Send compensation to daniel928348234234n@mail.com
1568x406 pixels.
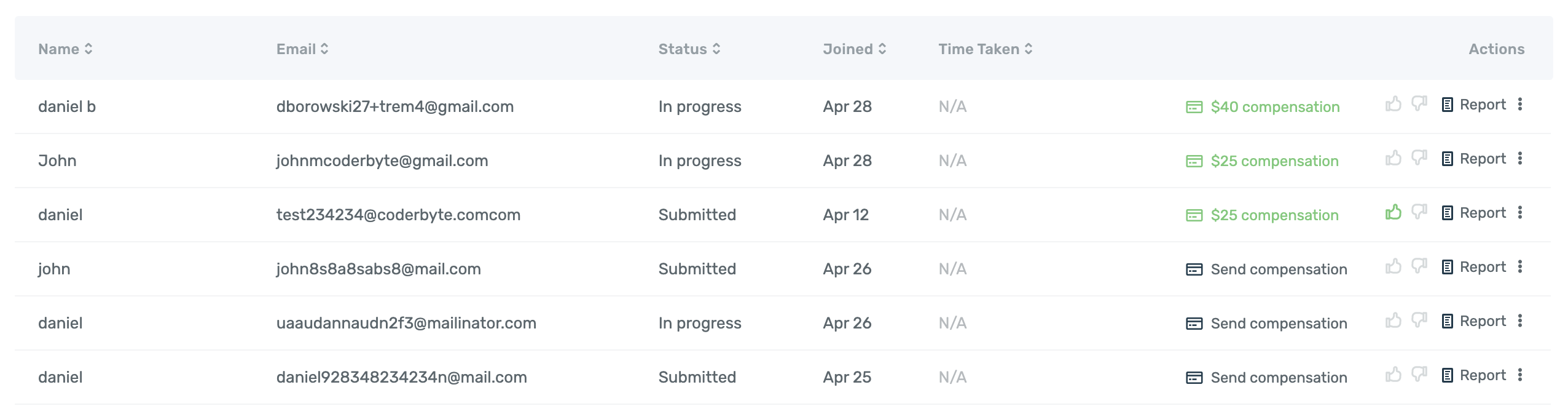[1266, 378]
